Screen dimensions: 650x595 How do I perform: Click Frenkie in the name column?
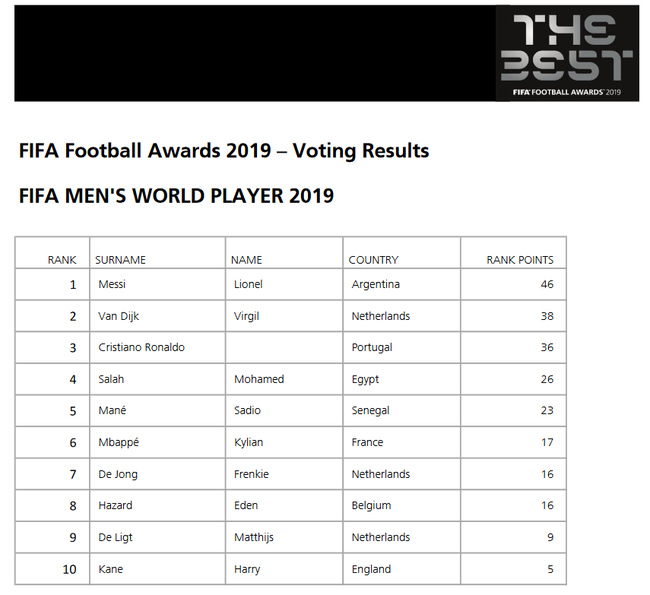tap(251, 474)
